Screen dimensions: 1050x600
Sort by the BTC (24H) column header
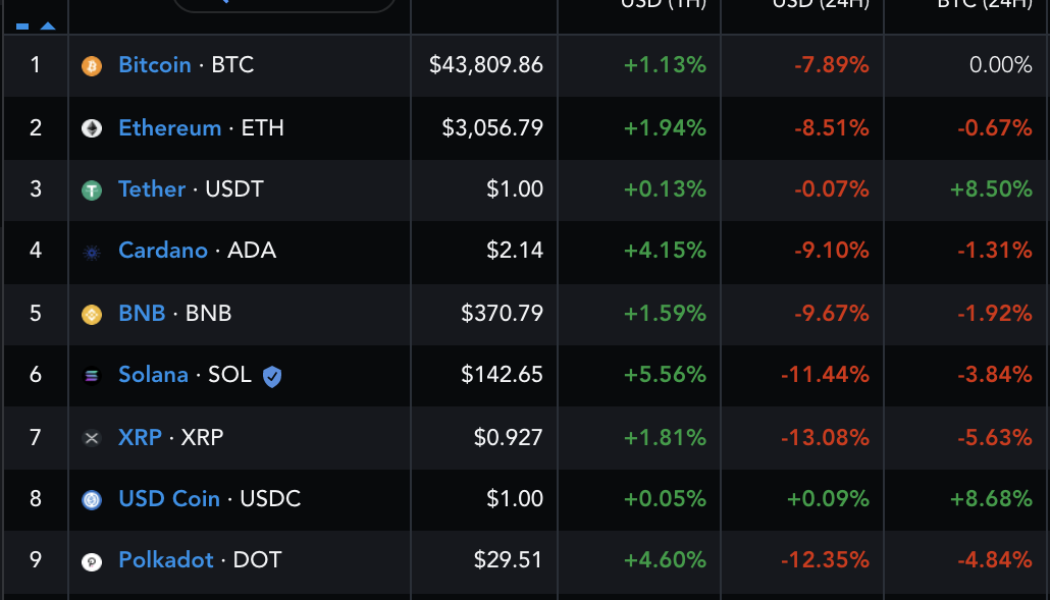pos(985,6)
